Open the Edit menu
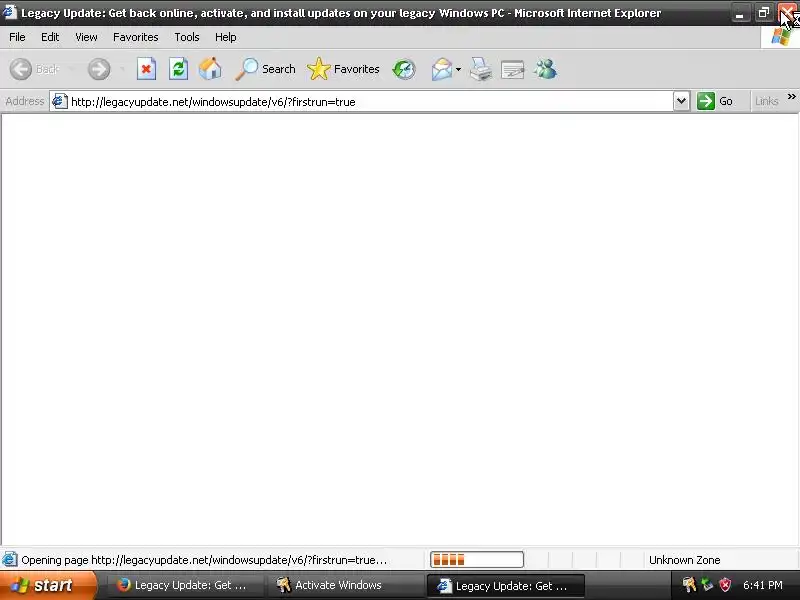800x600 pixels. point(50,37)
